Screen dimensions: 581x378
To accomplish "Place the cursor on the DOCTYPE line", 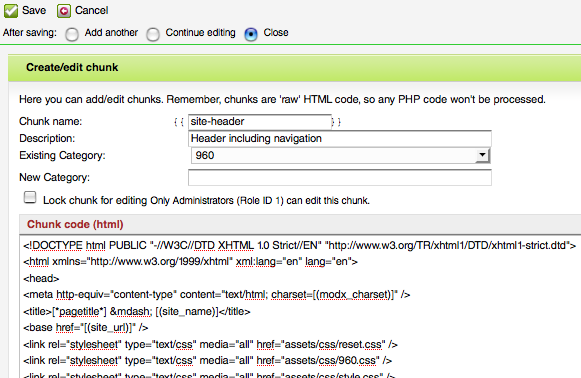I will pos(299,245).
